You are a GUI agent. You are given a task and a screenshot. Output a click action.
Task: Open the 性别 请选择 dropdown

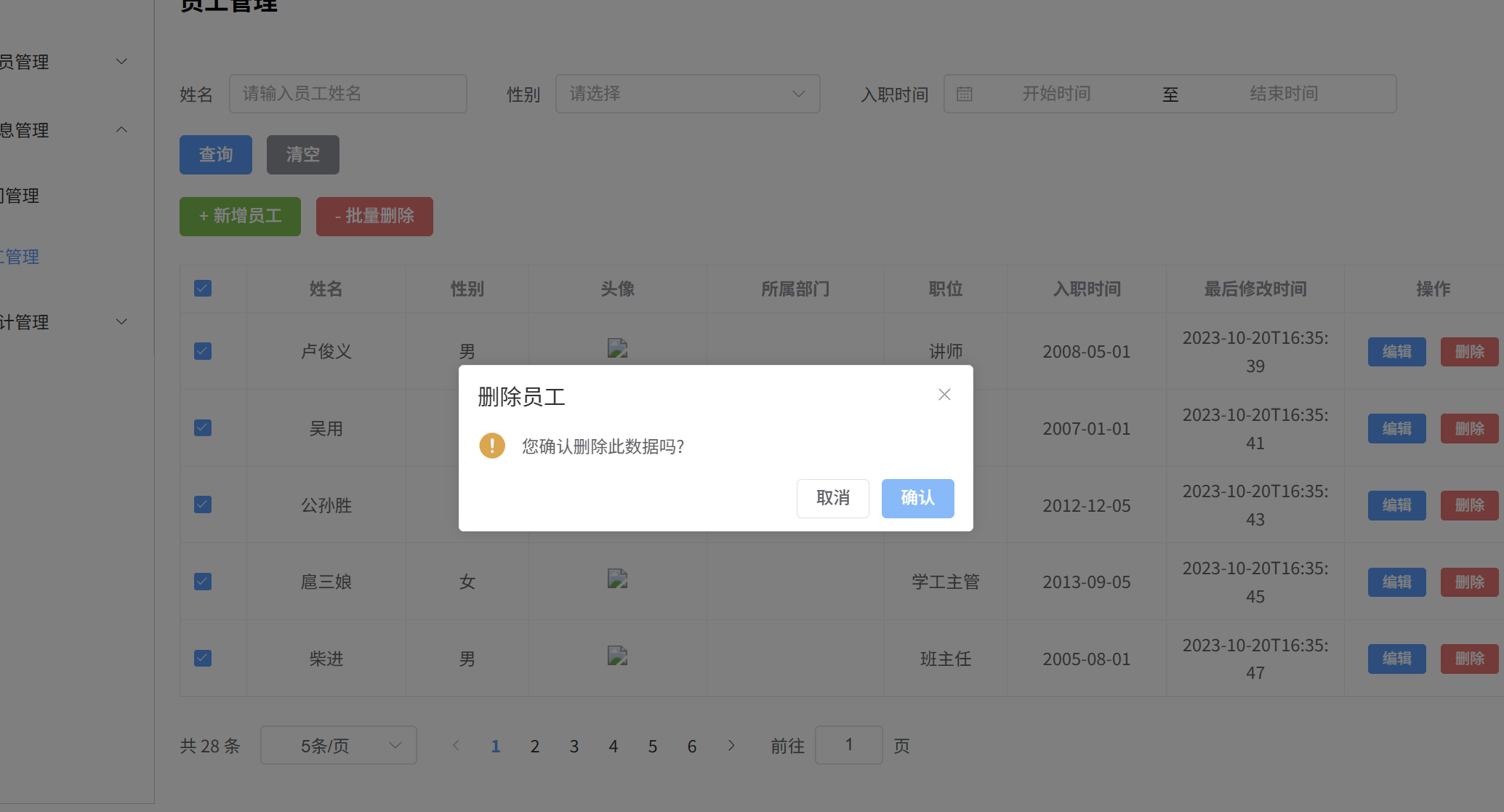click(687, 94)
